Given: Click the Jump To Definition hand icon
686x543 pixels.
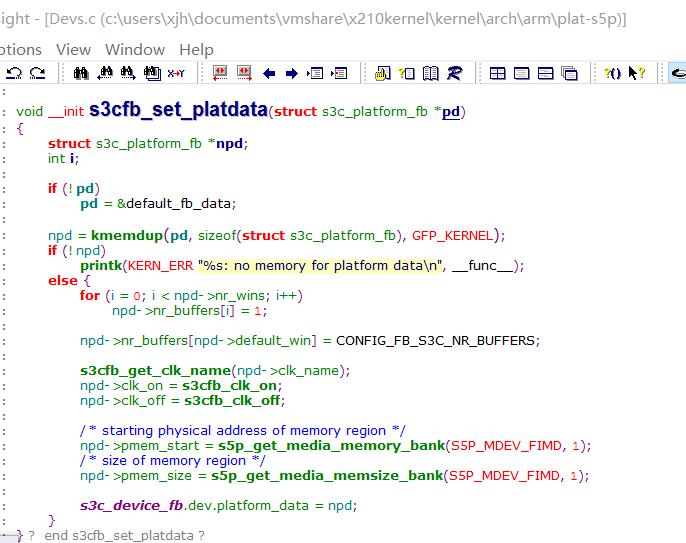Looking at the screenshot, I should point(382,73).
